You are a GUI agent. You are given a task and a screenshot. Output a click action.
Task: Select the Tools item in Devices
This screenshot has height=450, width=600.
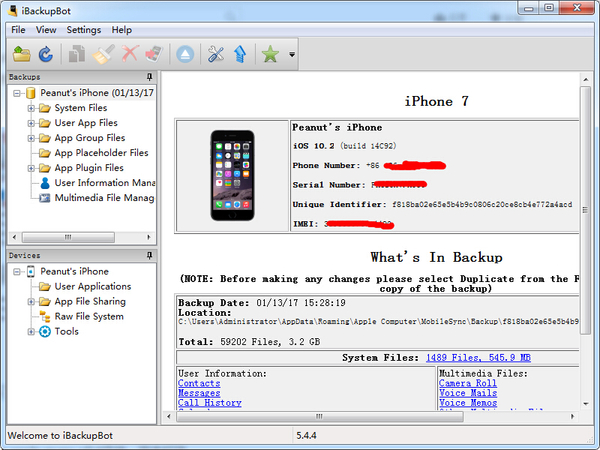pos(67,331)
